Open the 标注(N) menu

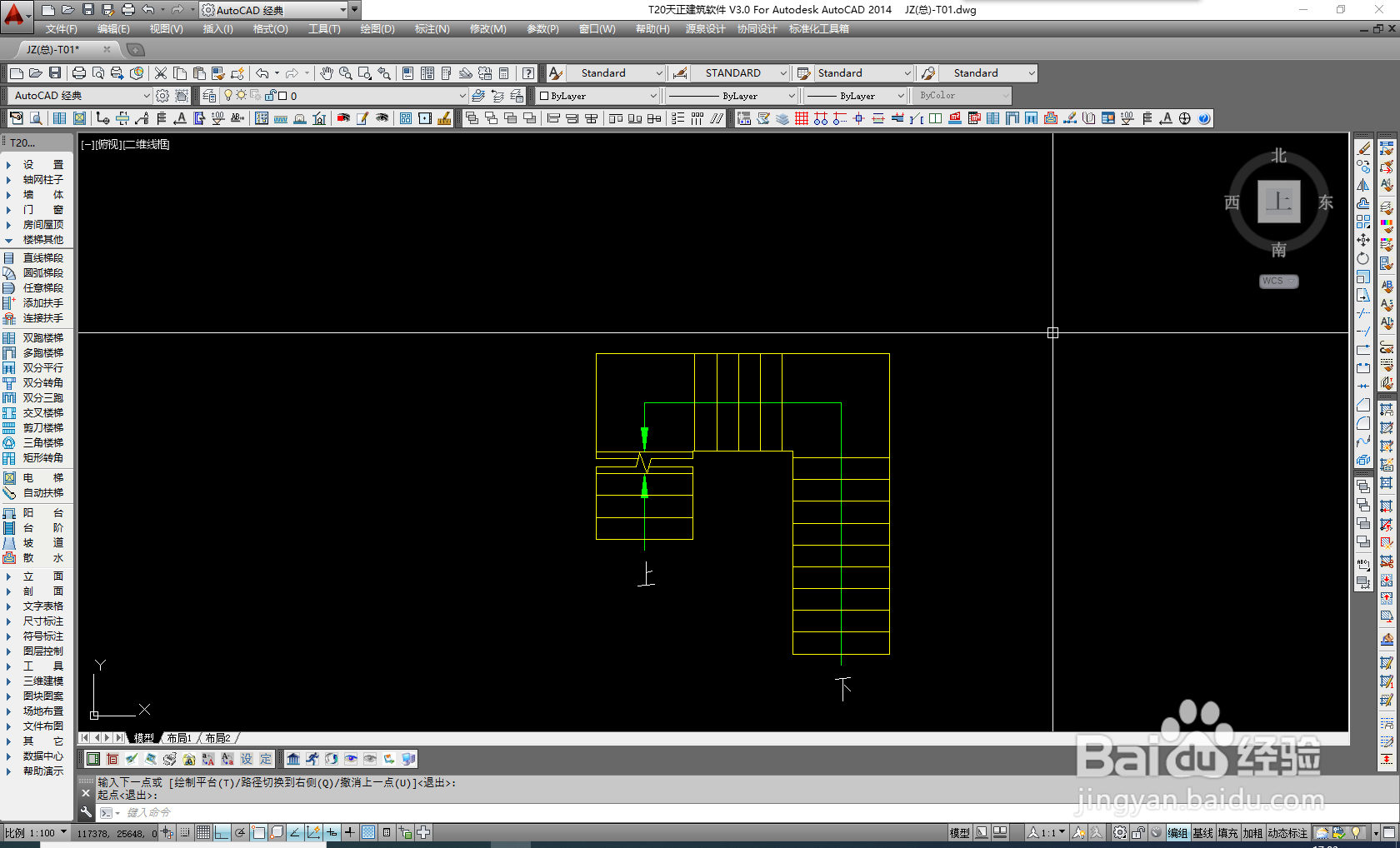(432, 29)
